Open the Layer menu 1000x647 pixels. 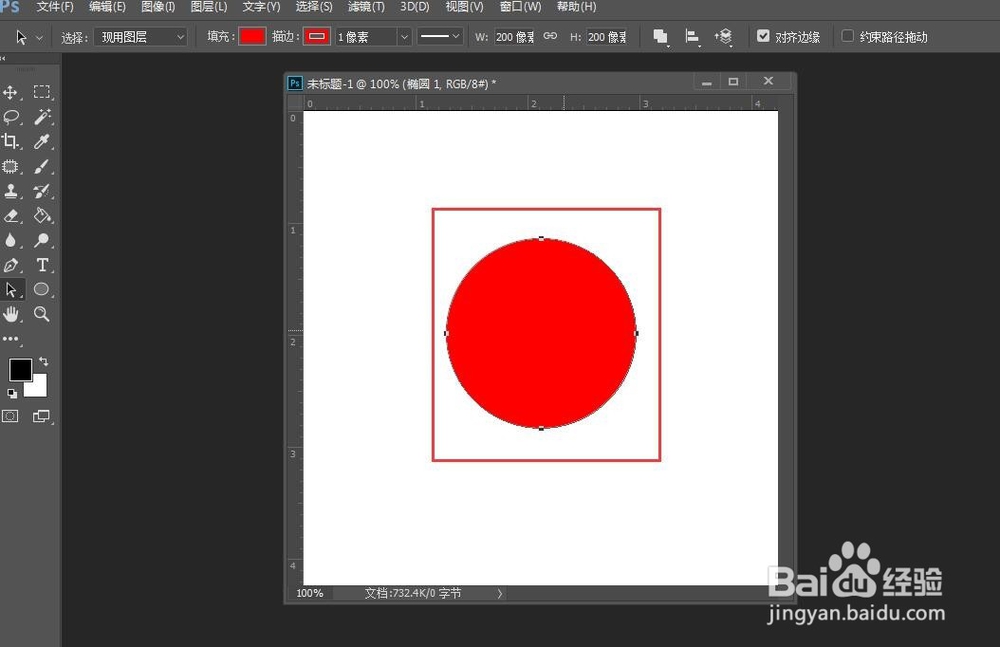(x=209, y=7)
